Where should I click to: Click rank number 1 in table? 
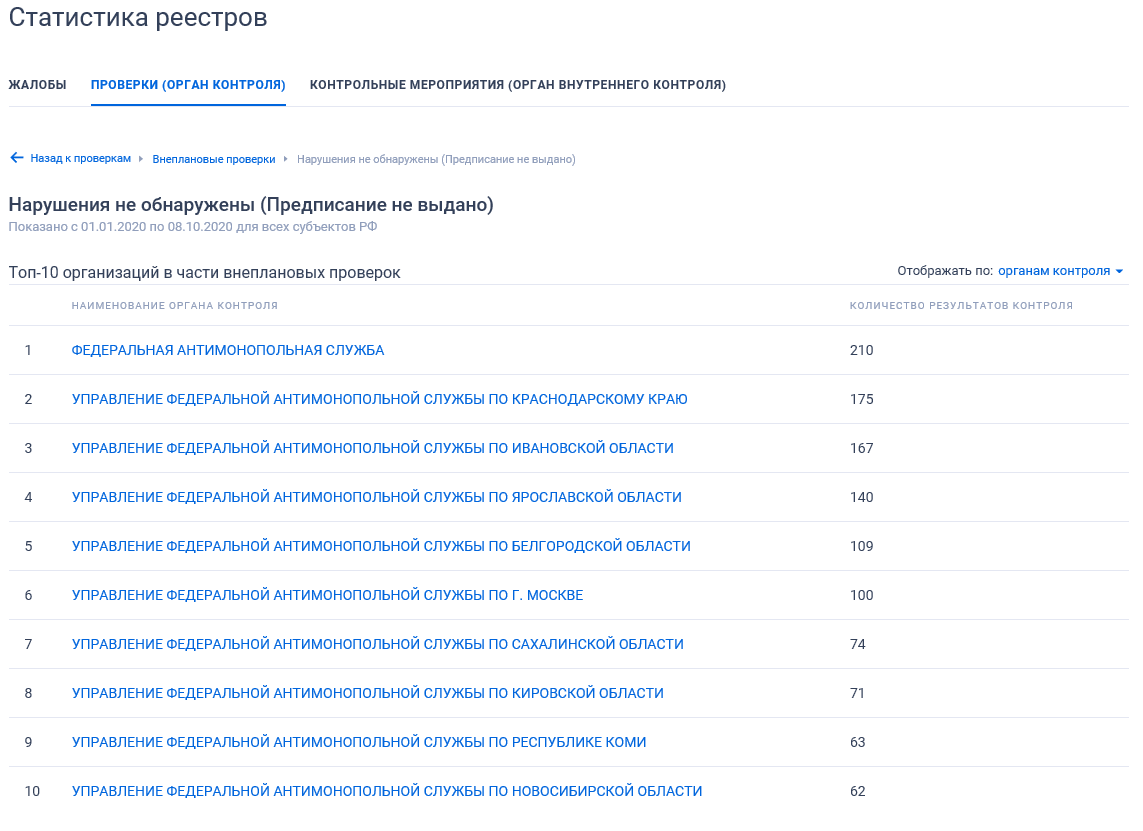coord(28,350)
